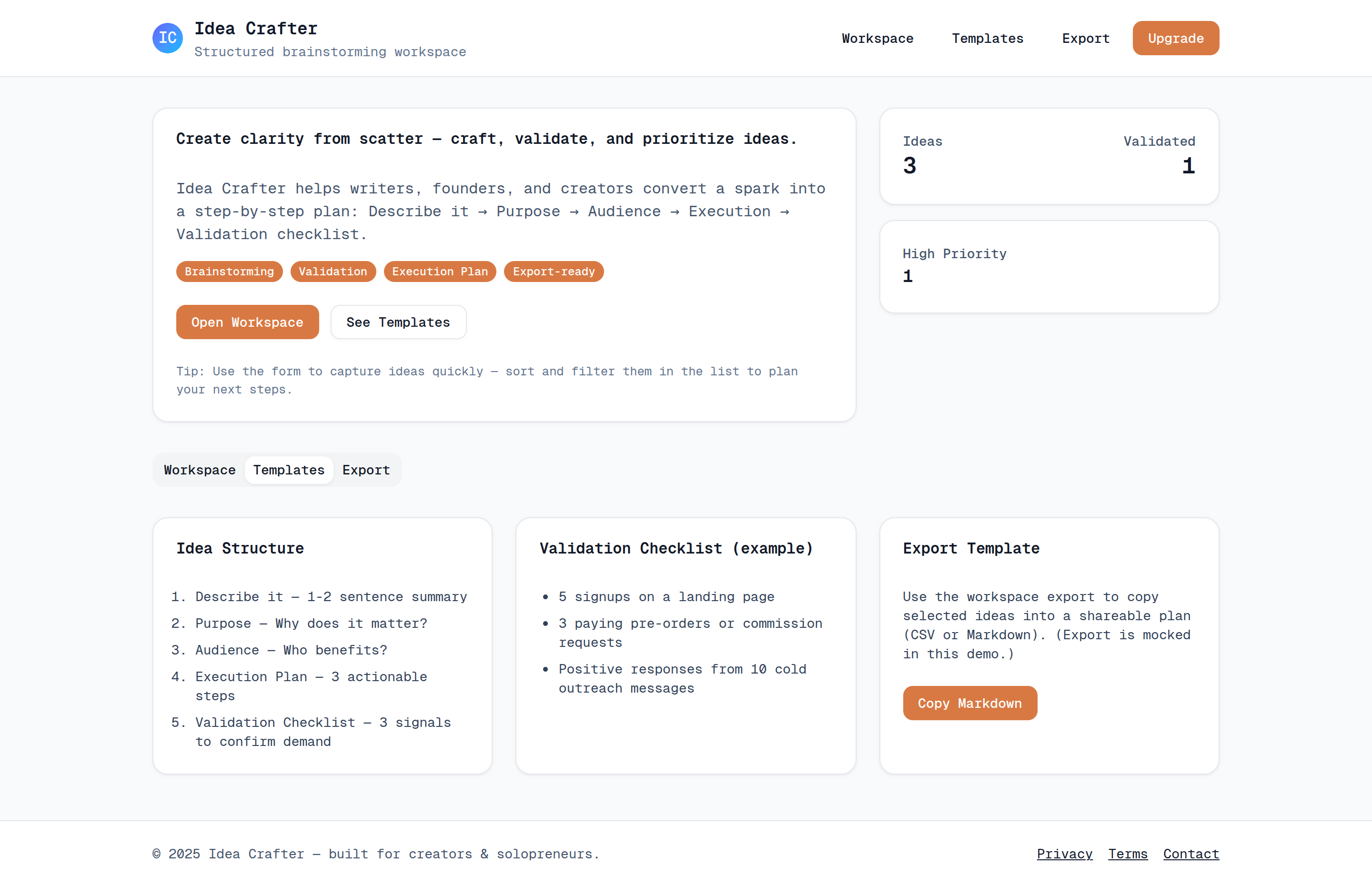Select the Templates tab in switcher
Image resolution: width=1372 pixels, height=886 pixels.
tap(289, 470)
